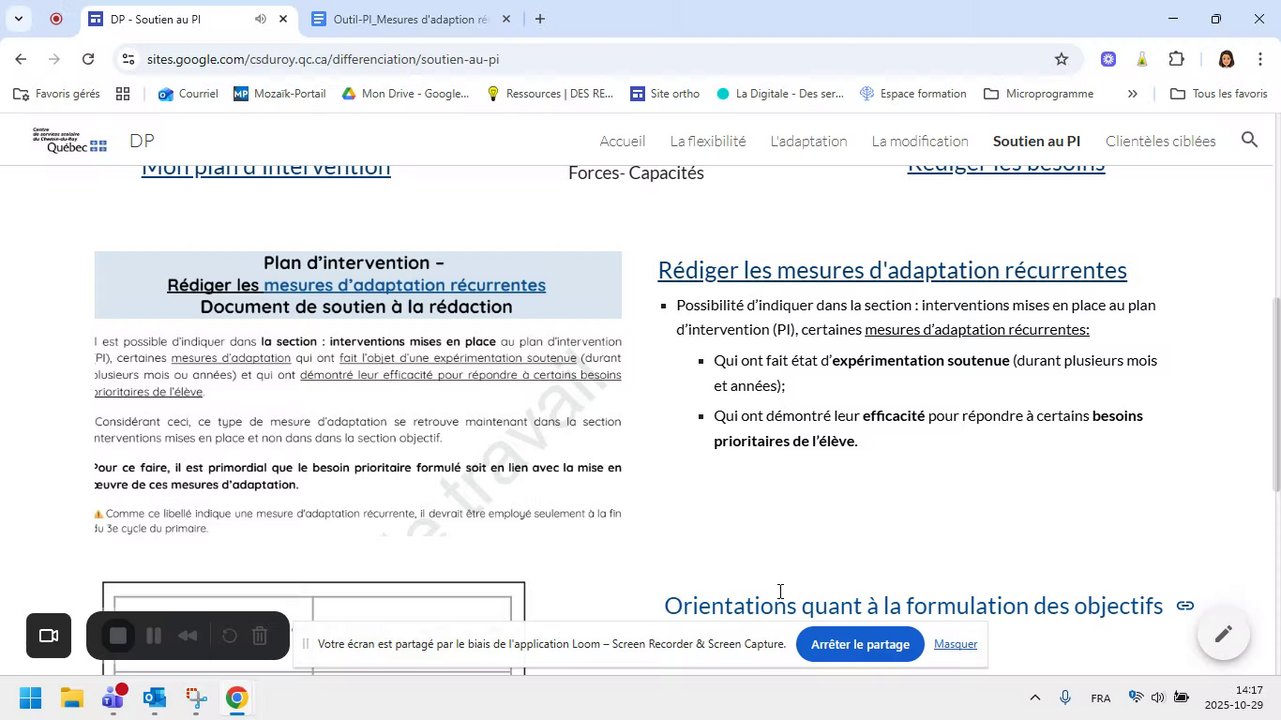Screen dimensions: 1281x720
Task: Click the flask extension icon
Action: 1142,59
